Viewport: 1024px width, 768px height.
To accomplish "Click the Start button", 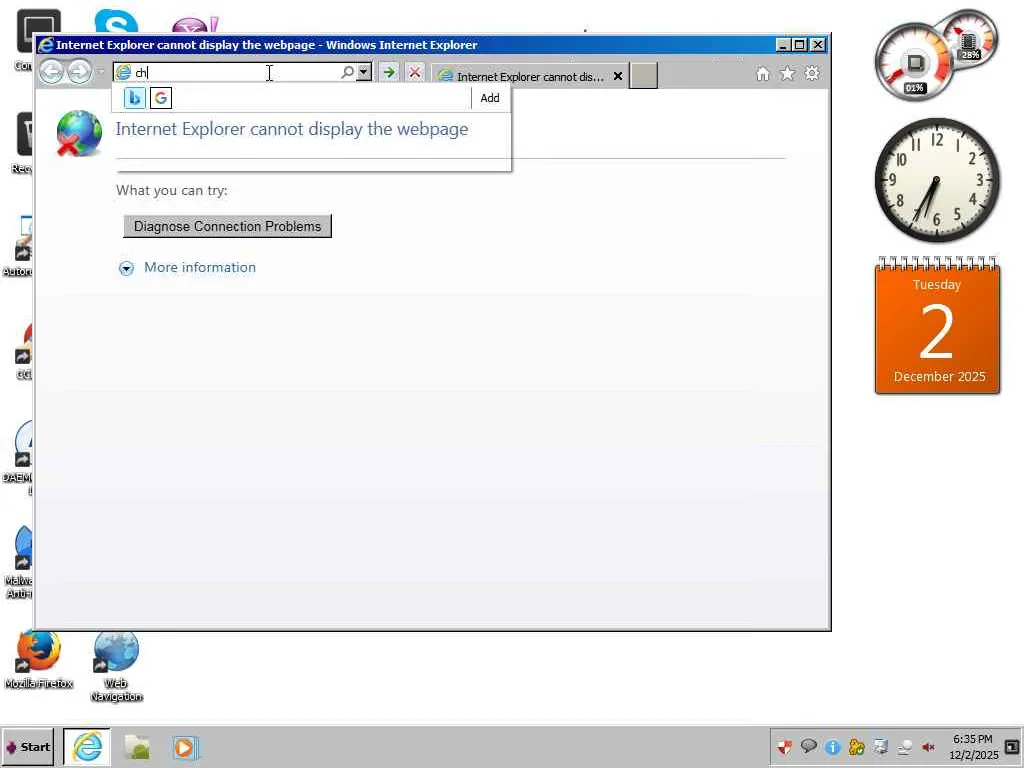I will [27, 747].
